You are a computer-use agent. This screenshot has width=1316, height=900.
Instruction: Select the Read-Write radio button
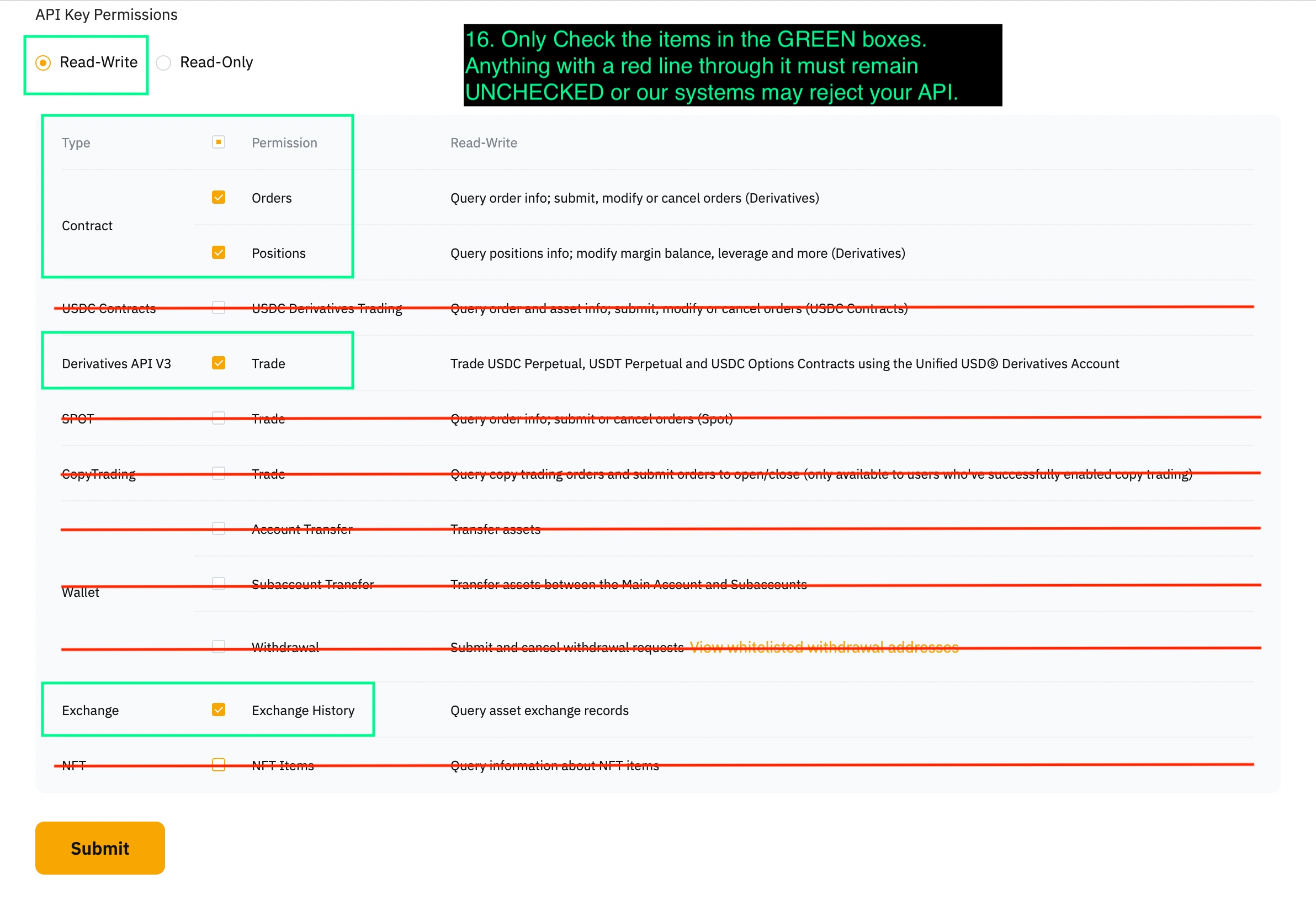(x=43, y=62)
